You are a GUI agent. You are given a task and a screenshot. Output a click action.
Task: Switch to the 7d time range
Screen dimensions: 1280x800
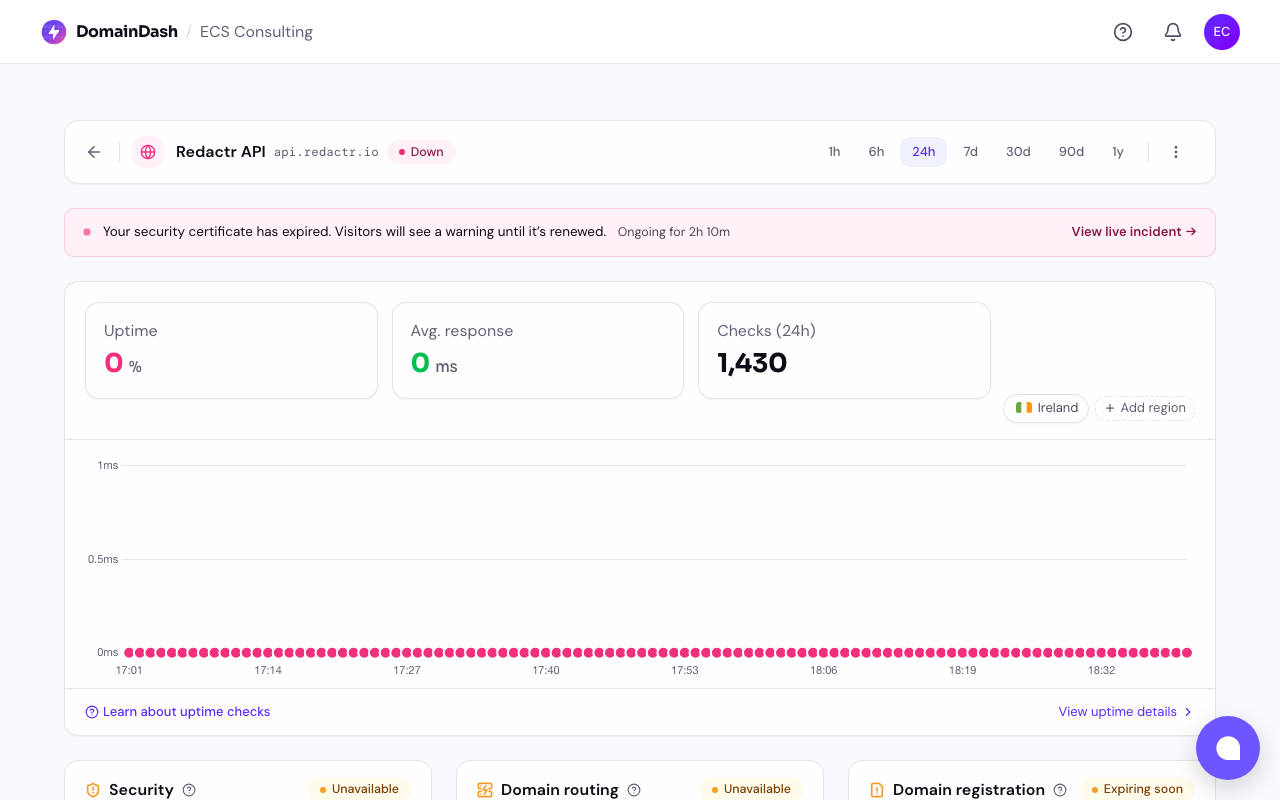pyautogui.click(x=970, y=152)
